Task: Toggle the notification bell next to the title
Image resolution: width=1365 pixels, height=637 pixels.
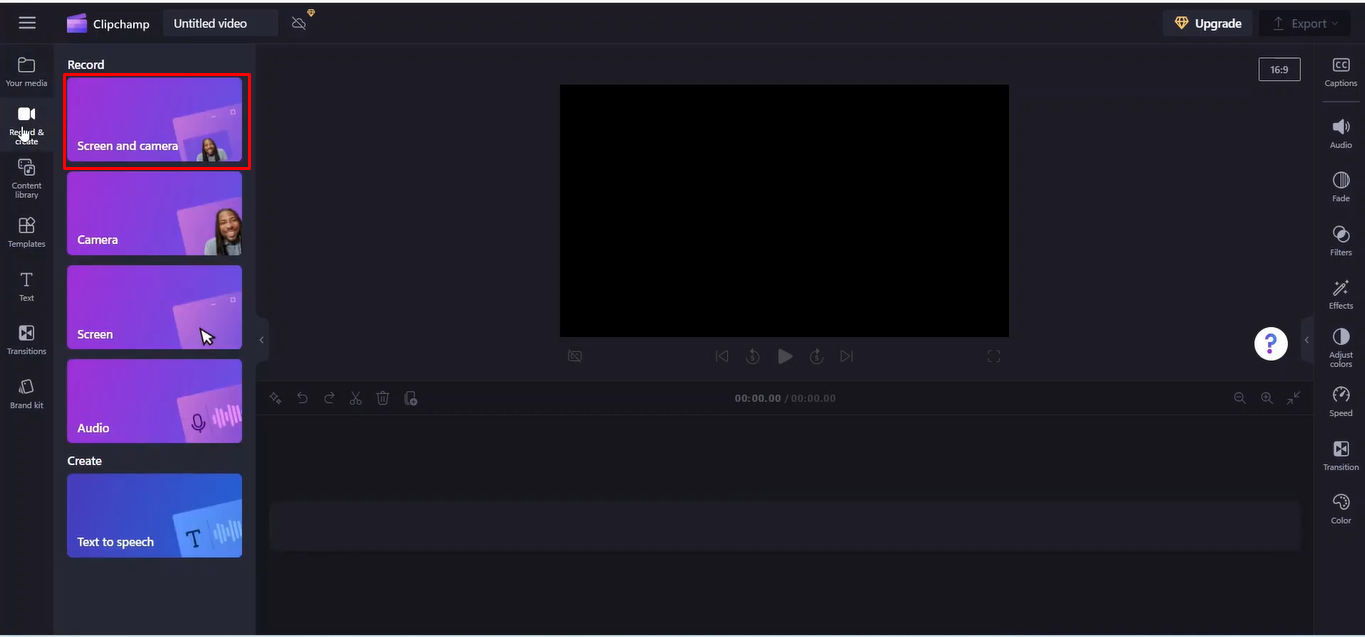Action: (297, 22)
